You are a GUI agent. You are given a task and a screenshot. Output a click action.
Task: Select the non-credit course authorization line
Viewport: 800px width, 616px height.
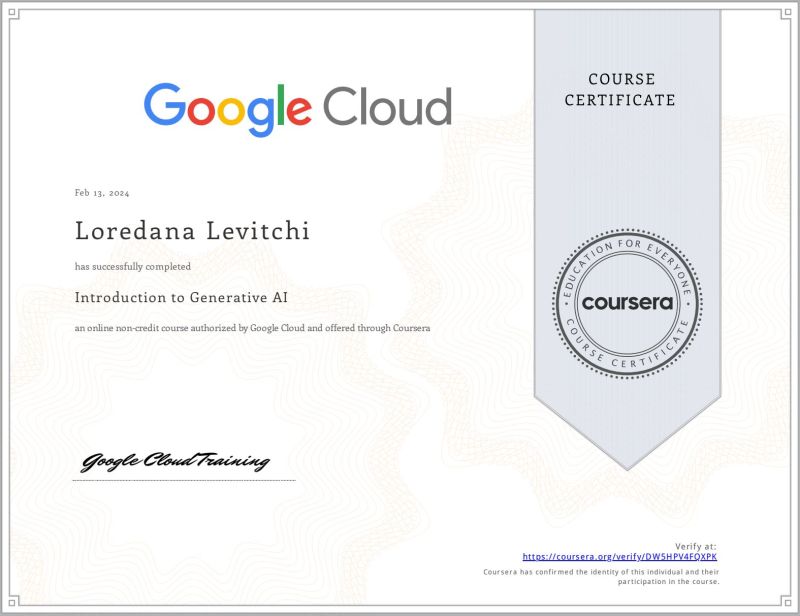251,327
